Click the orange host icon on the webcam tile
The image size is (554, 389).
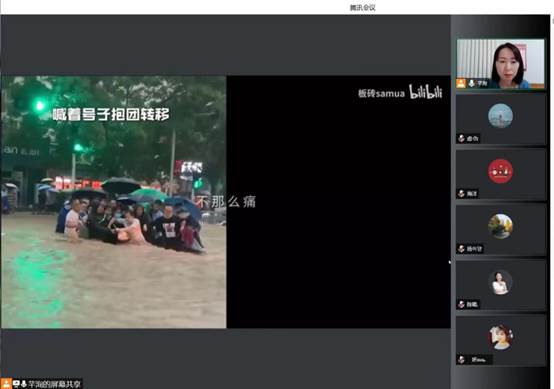pos(461,84)
